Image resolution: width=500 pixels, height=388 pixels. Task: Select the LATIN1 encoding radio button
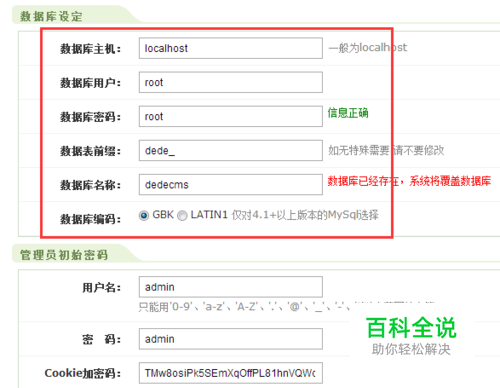182,216
